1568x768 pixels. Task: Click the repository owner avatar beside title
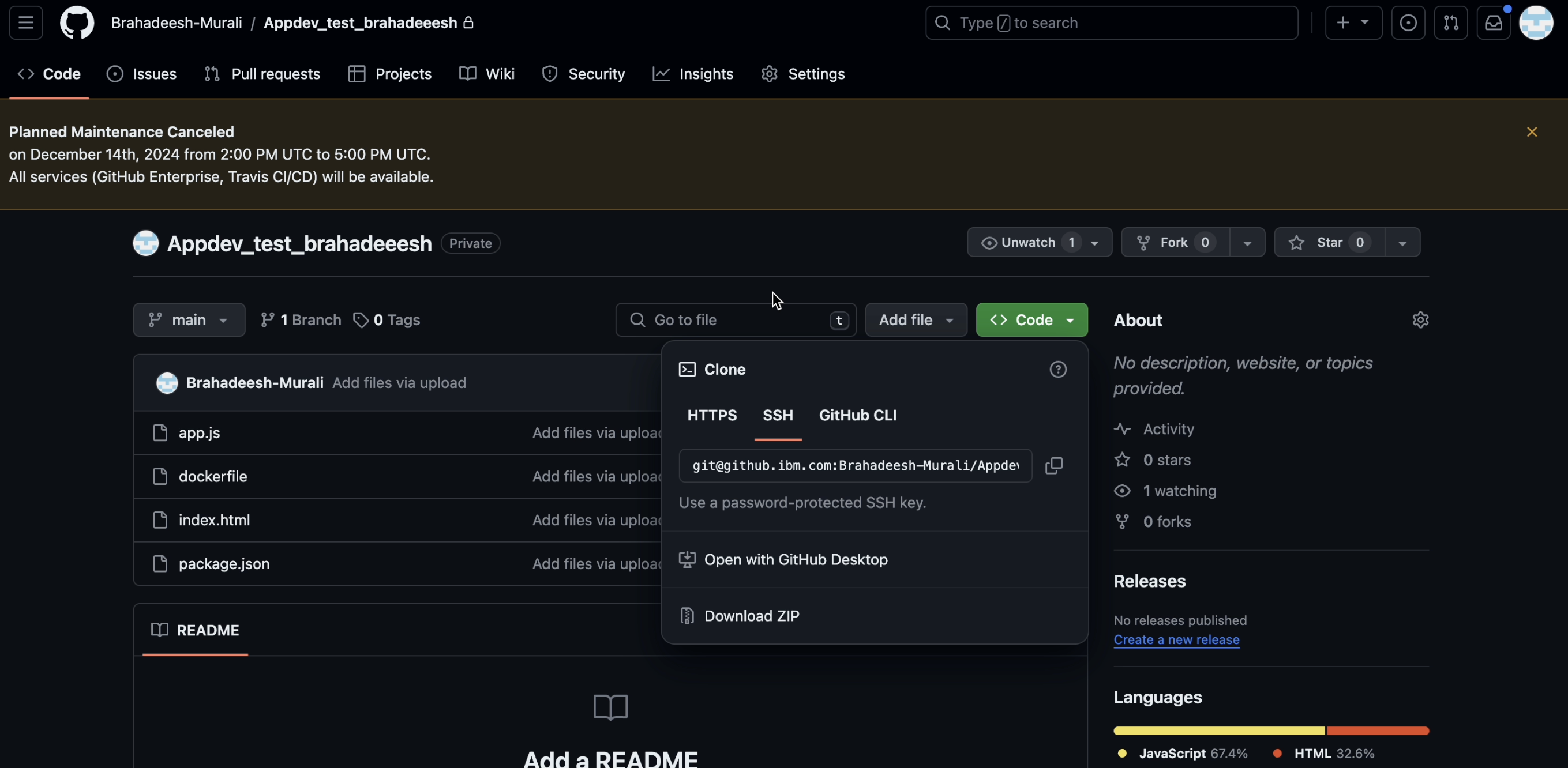[x=145, y=243]
